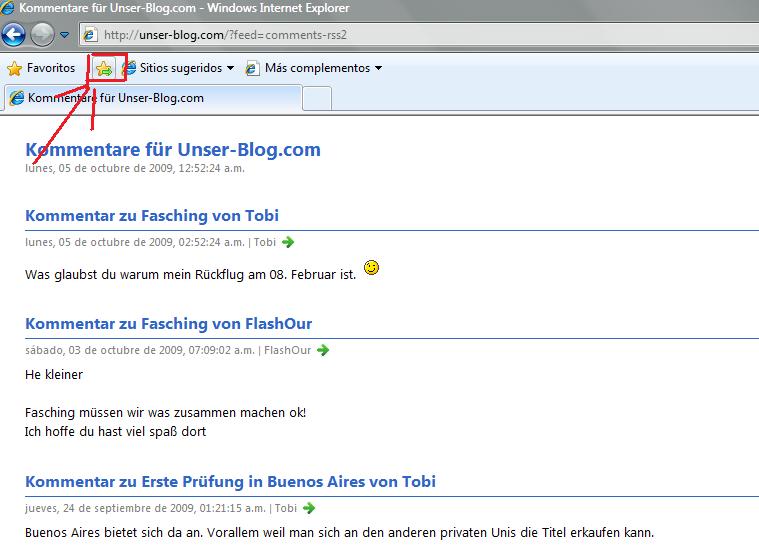Click the page icon in address bar

(x=91, y=36)
